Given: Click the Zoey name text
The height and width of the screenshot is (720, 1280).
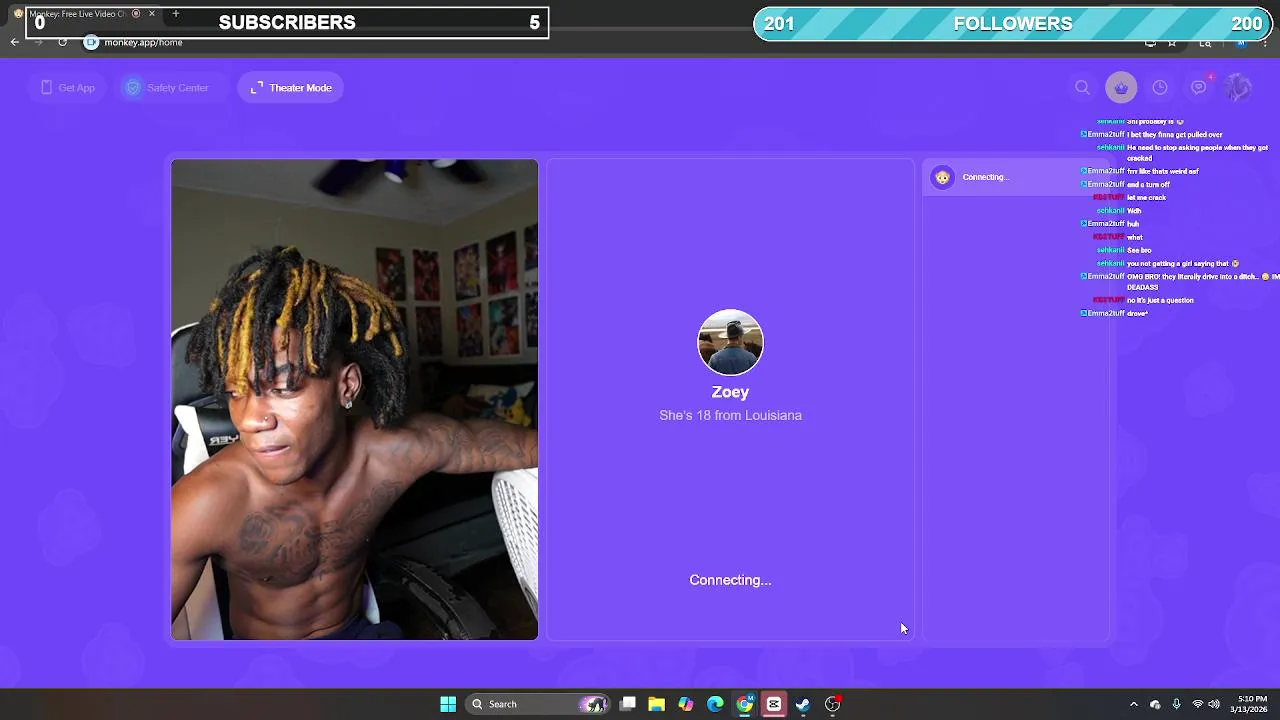Looking at the screenshot, I should coord(730,392).
